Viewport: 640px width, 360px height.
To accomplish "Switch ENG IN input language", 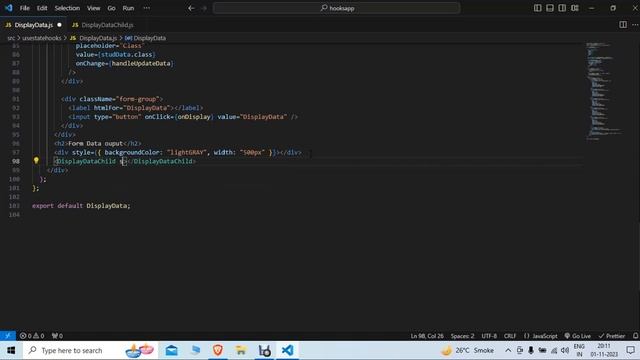I will 579,350.
